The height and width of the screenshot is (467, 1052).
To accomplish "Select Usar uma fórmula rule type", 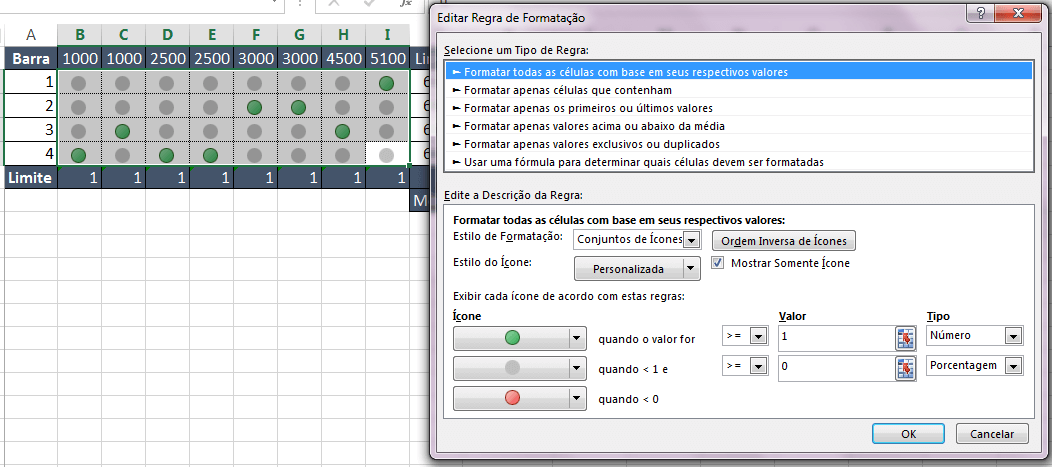I will coord(738,162).
